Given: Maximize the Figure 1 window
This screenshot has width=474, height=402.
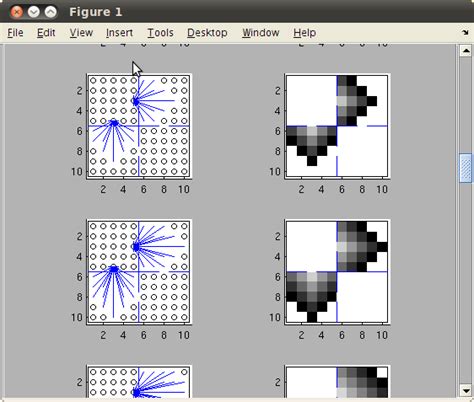Looking at the screenshot, I should pyautogui.click(x=51, y=12).
